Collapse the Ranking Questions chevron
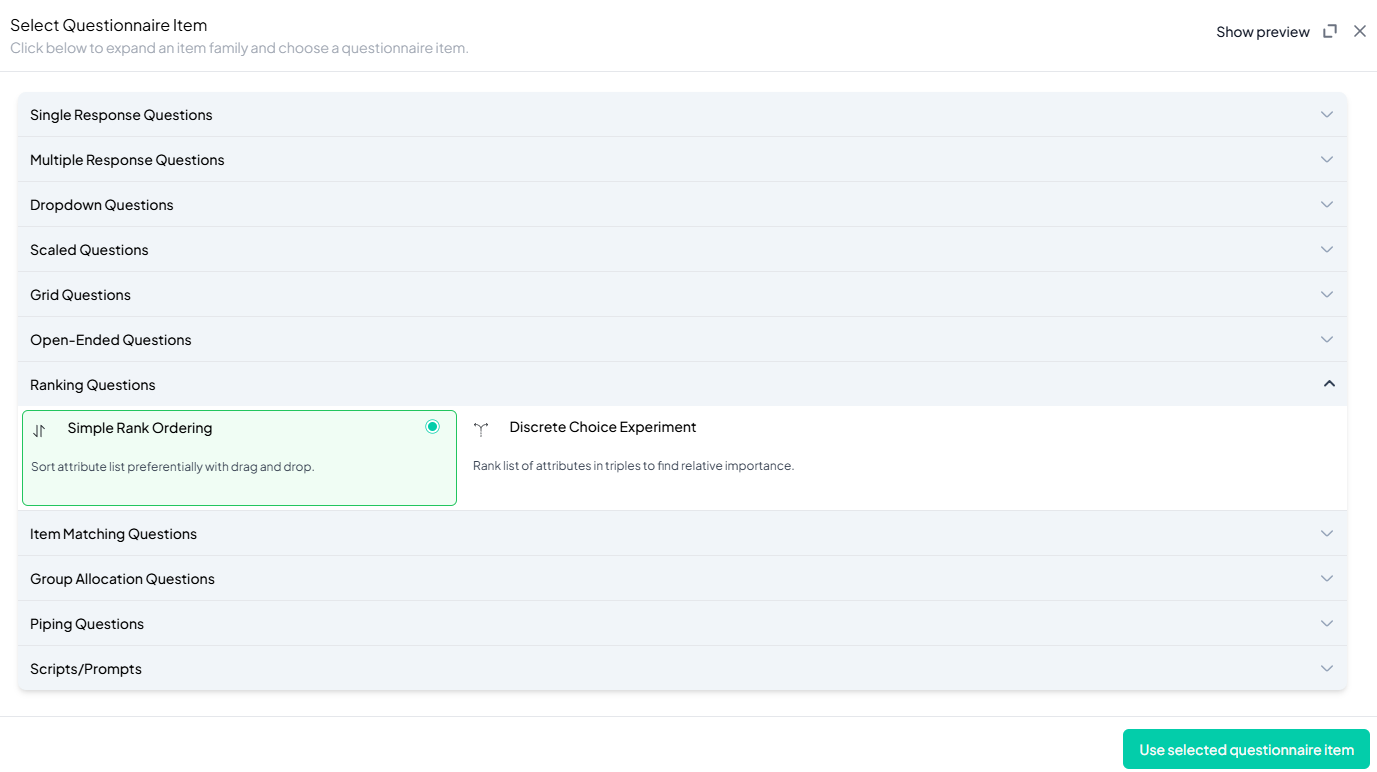 [1328, 384]
